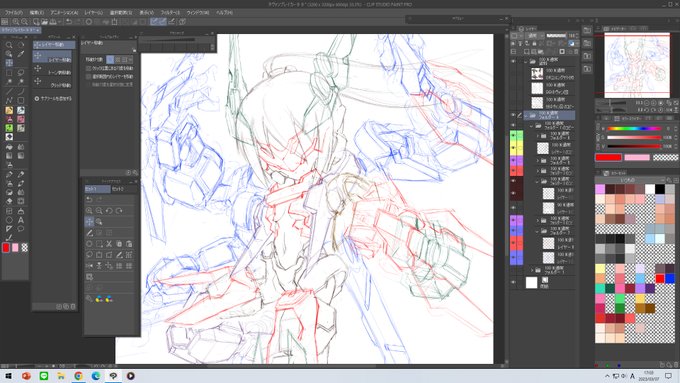Image resolution: width=680 pixels, height=383 pixels.
Task: Open the Edit menu
Action: (36, 13)
